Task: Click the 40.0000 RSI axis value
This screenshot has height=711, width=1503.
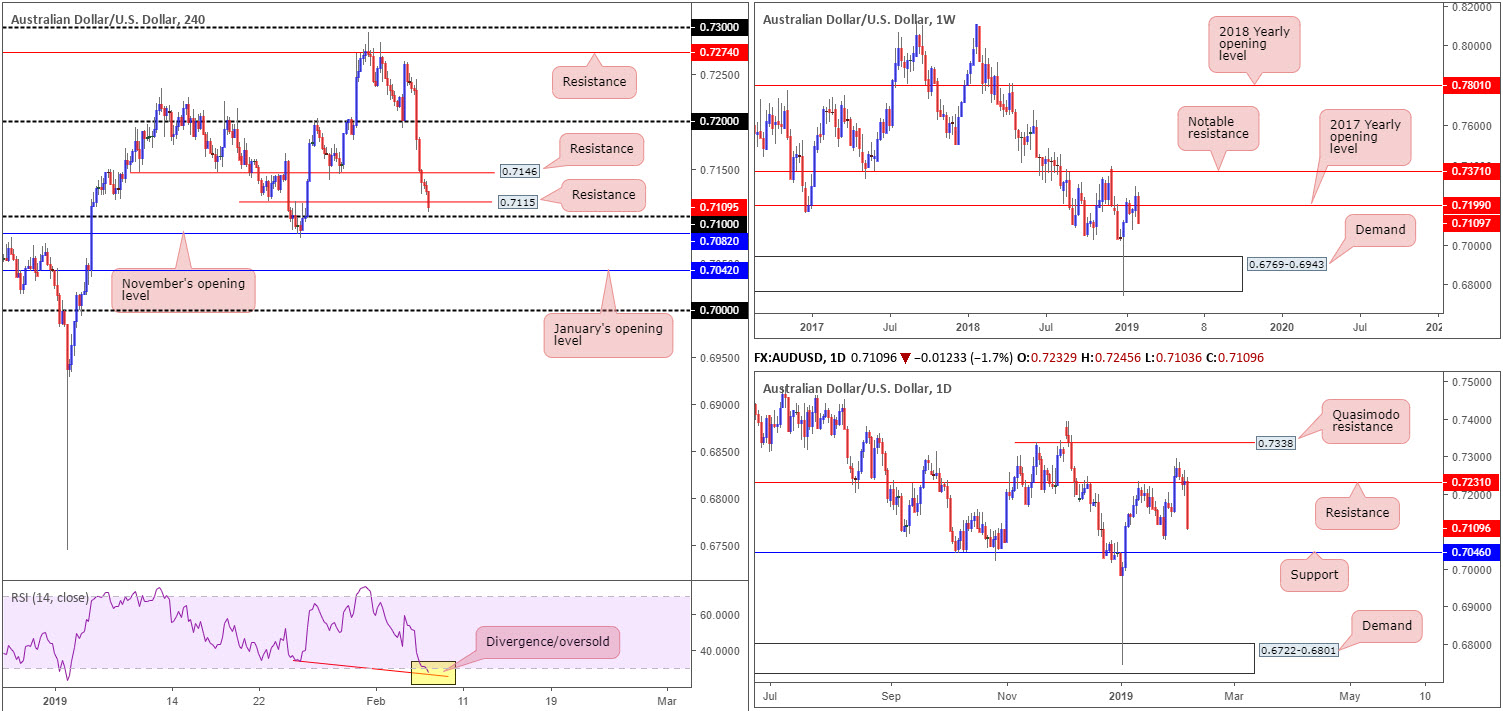Action: (718, 651)
